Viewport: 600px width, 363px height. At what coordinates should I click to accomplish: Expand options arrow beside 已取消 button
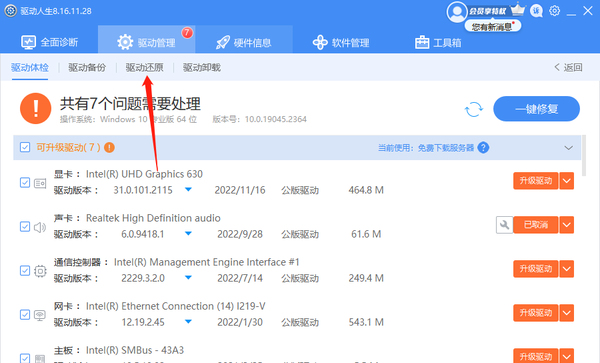(x=567, y=225)
